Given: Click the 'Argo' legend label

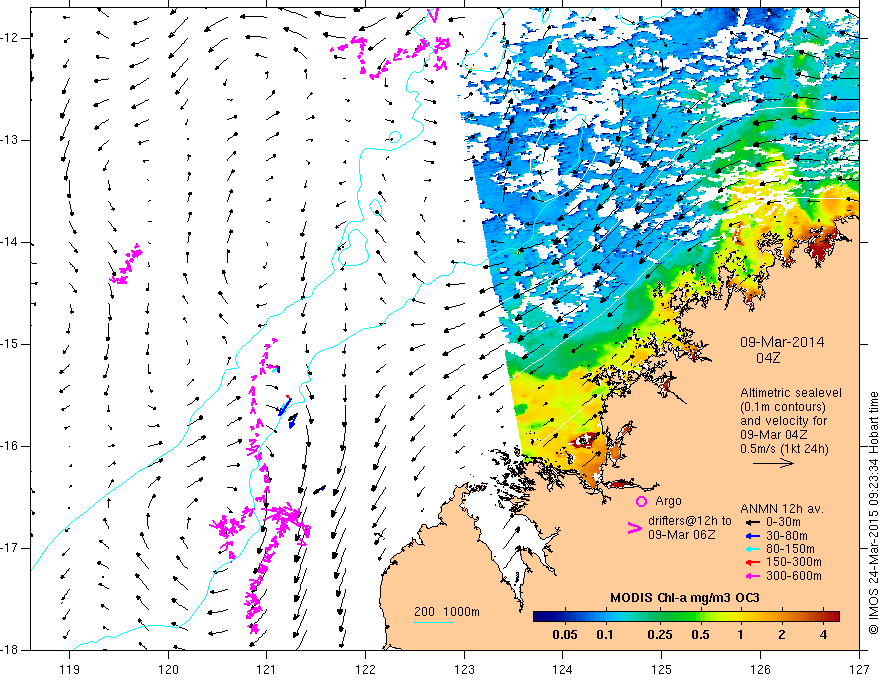Looking at the screenshot, I should pos(668,502).
